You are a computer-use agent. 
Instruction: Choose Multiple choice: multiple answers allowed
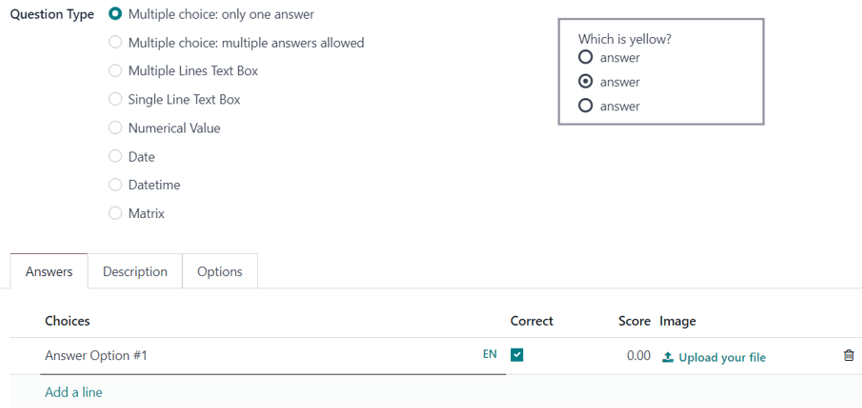116,43
